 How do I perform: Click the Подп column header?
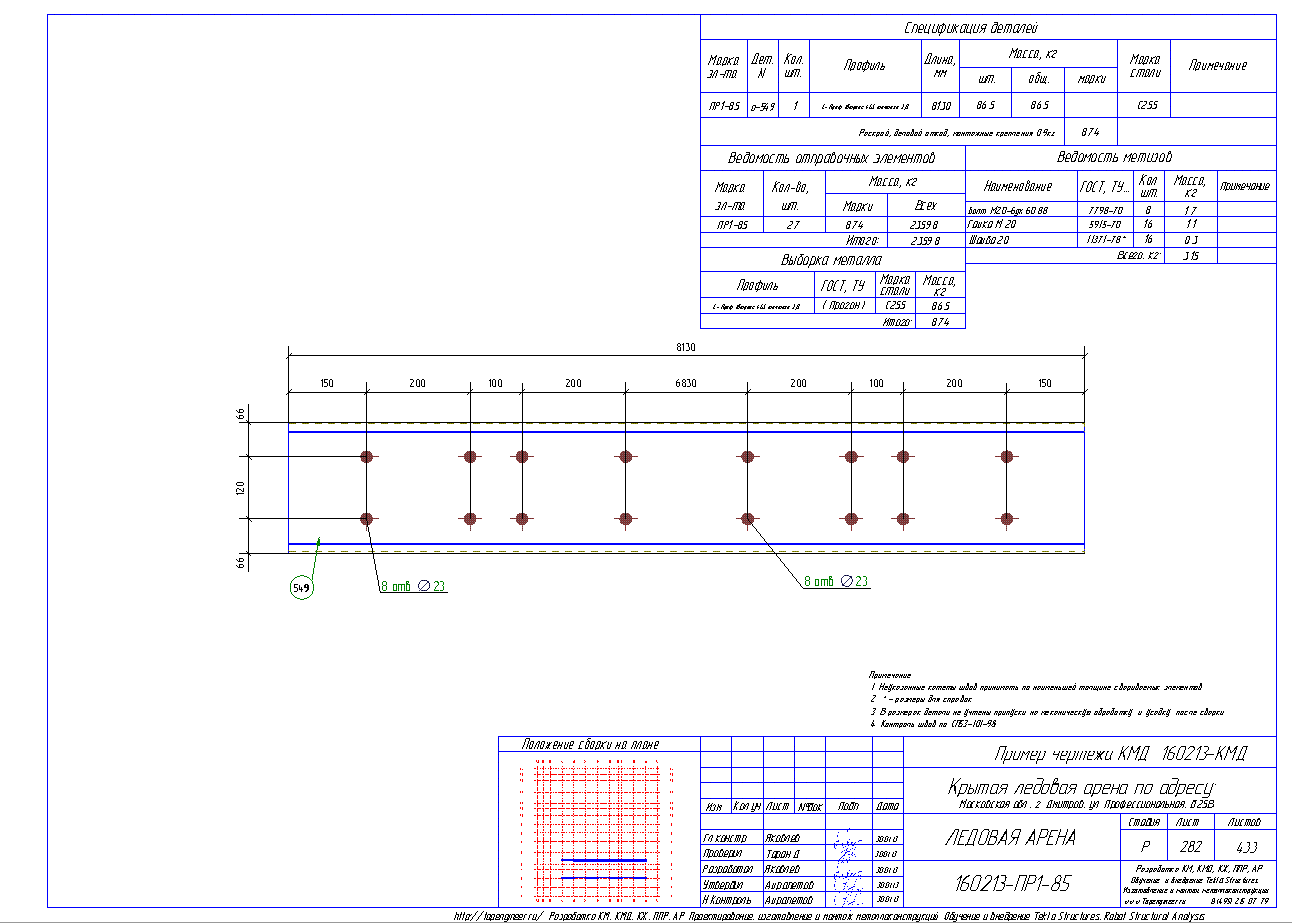848,806
